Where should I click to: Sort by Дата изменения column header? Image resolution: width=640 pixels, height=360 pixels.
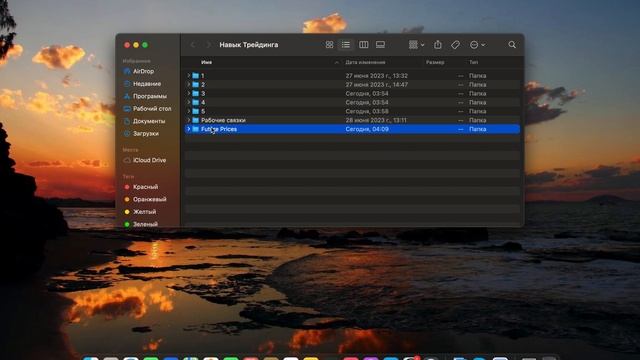point(365,62)
